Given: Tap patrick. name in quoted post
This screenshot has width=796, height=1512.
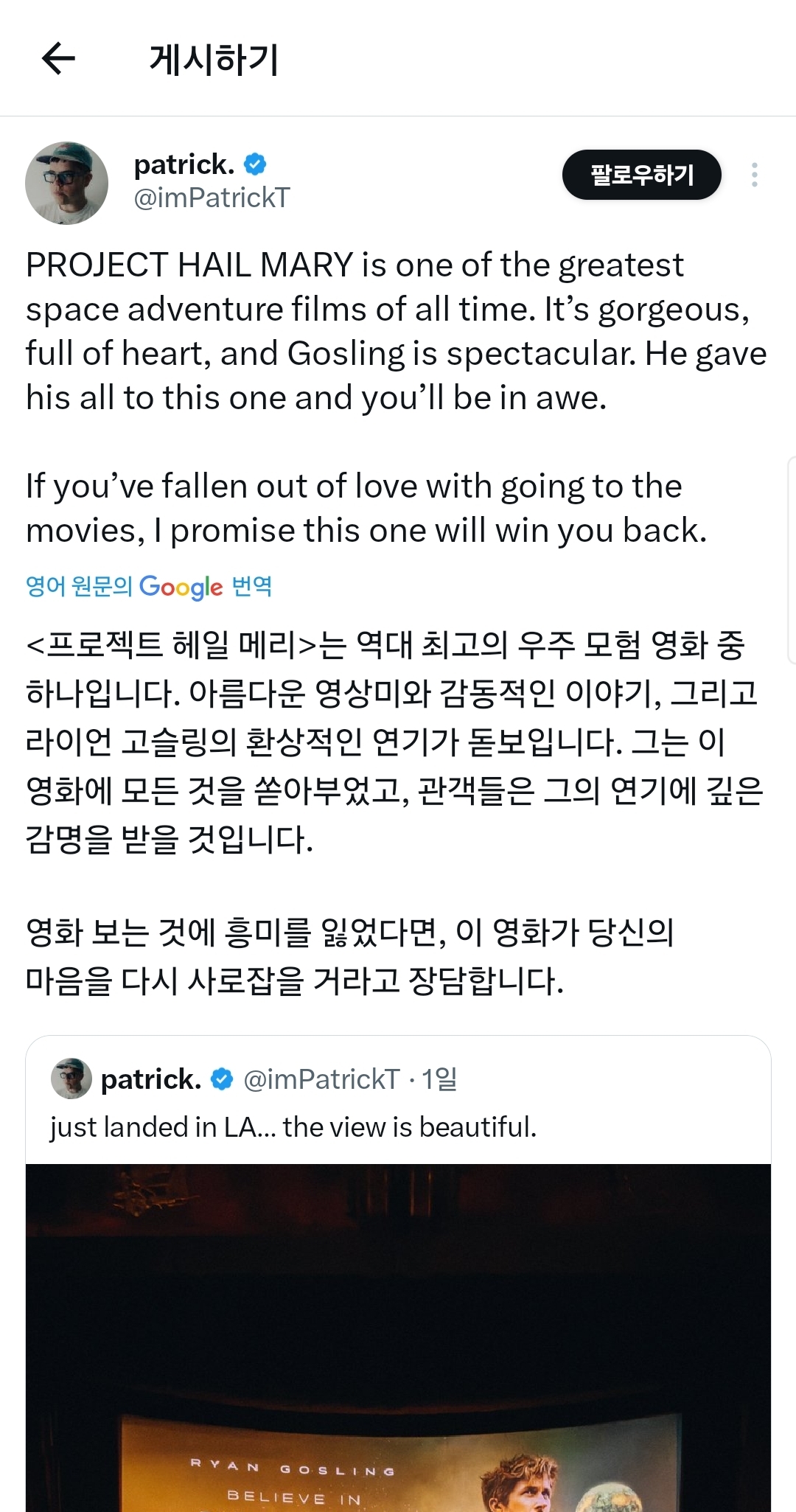Looking at the screenshot, I should (x=151, y=1079).
